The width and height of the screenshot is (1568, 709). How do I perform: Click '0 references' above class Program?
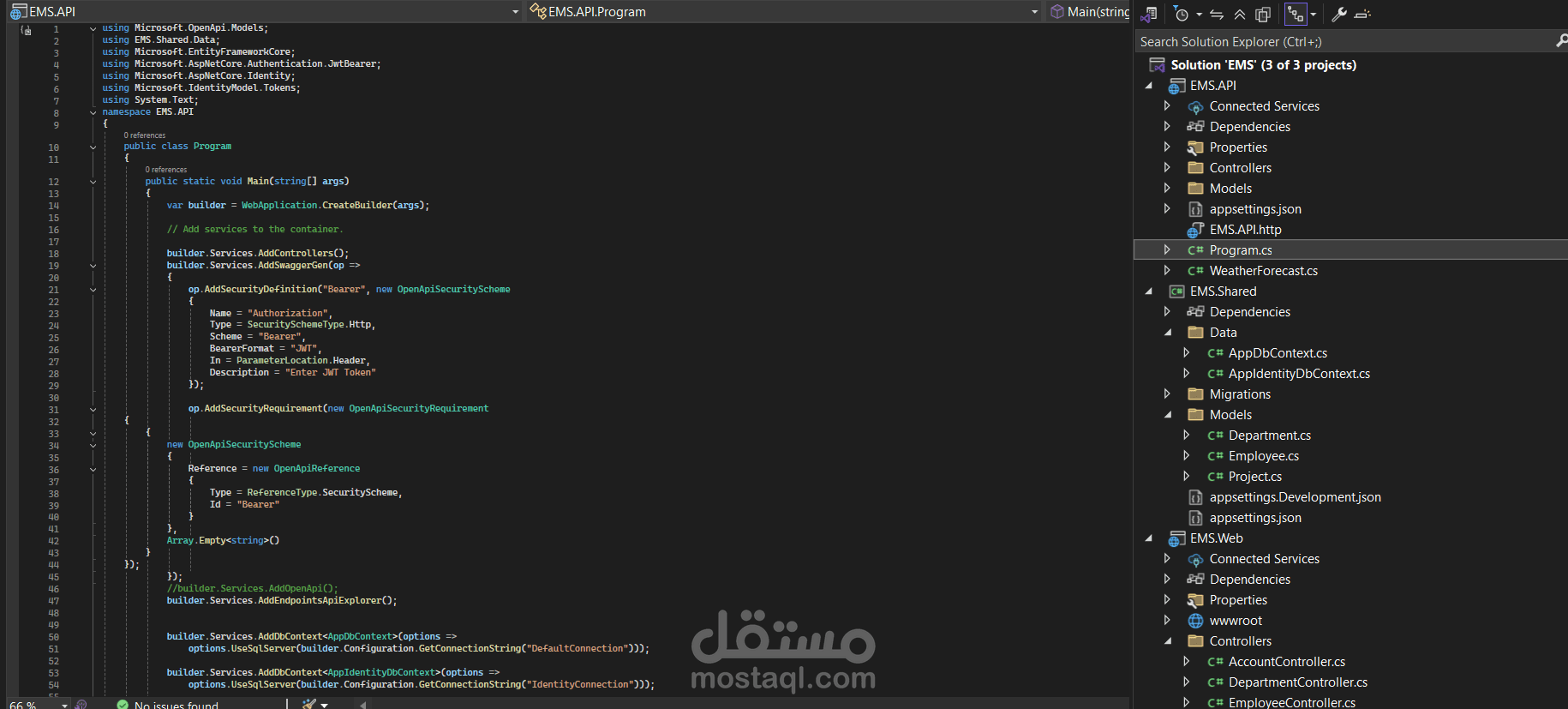tap(145, 135)
